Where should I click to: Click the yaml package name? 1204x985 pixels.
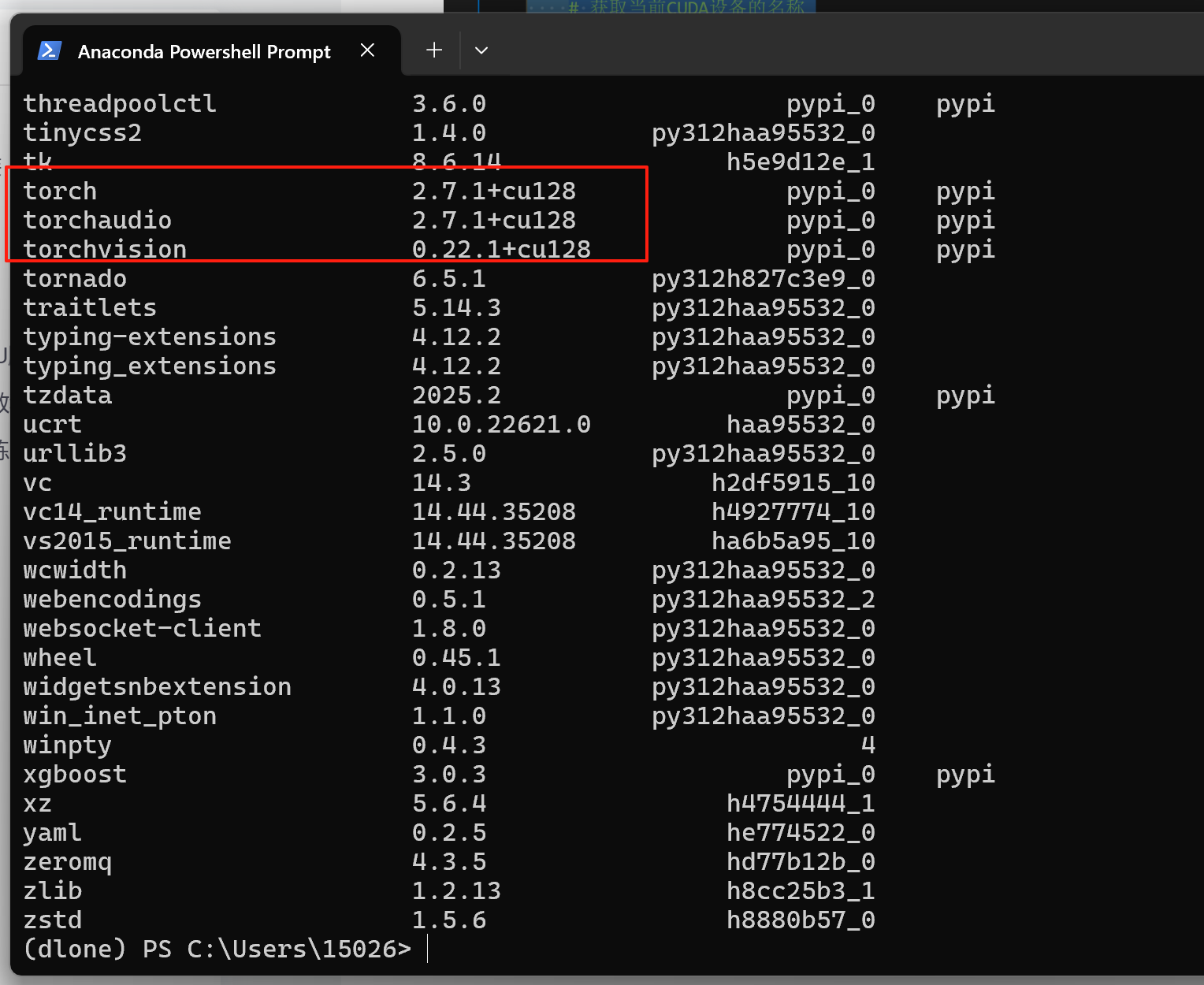pyautogui.click(x=53, y=833)
